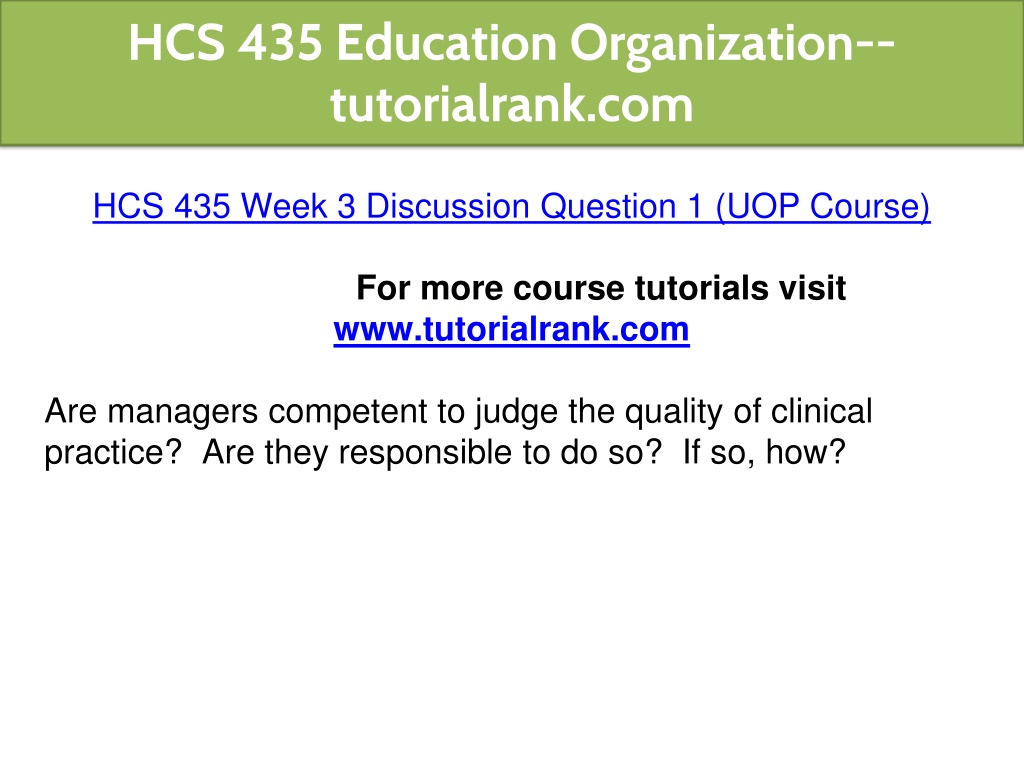Click '(UOP Course)' in the blue link
This screenshot has width=1024, height=768.
point(823,206)
